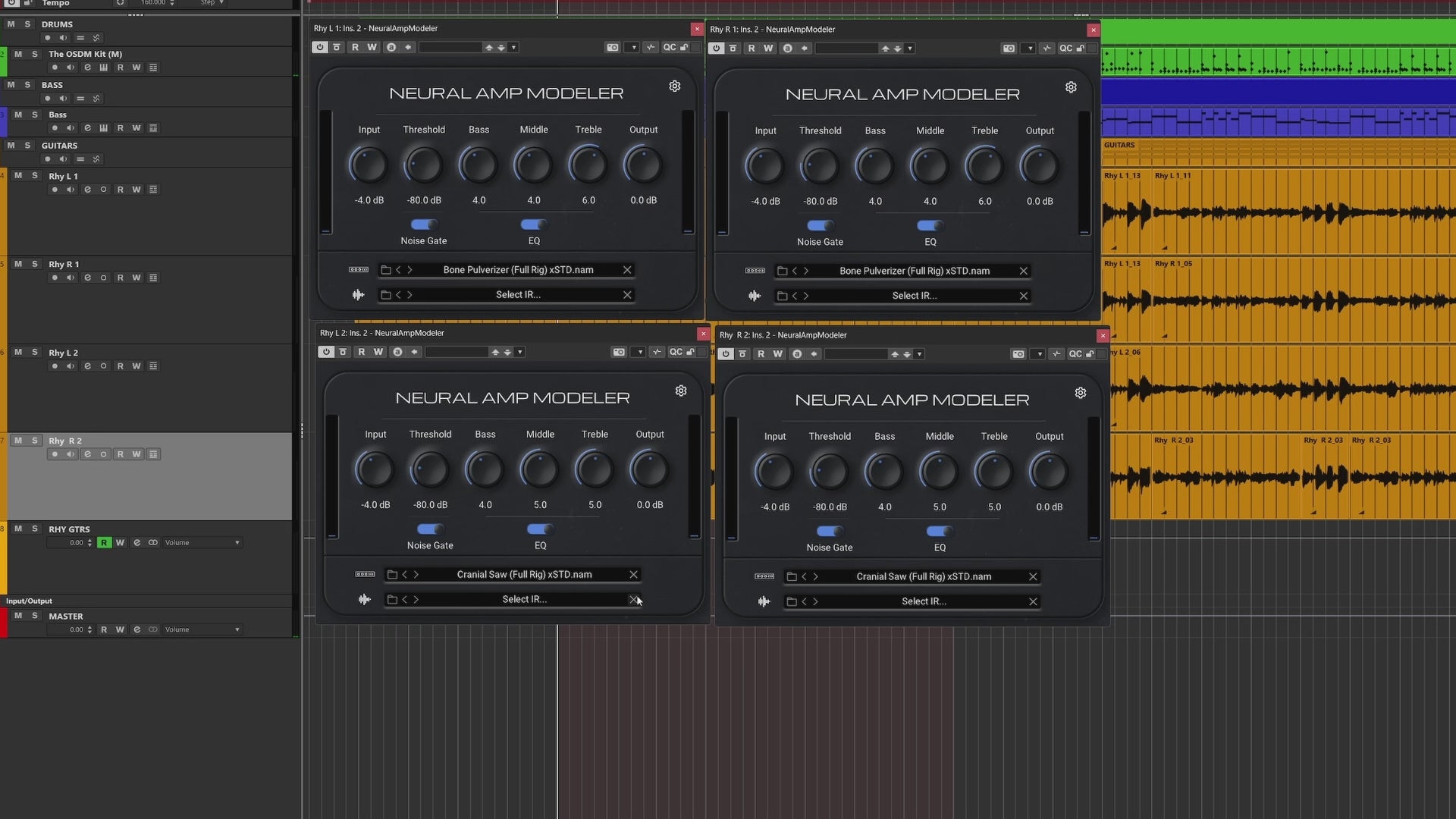The height and width of the screenshot is (819, 1456).
Task: Open folder icon for Bone Pulverizer model in Rhy L 1
Action: [x=386, y=270]
